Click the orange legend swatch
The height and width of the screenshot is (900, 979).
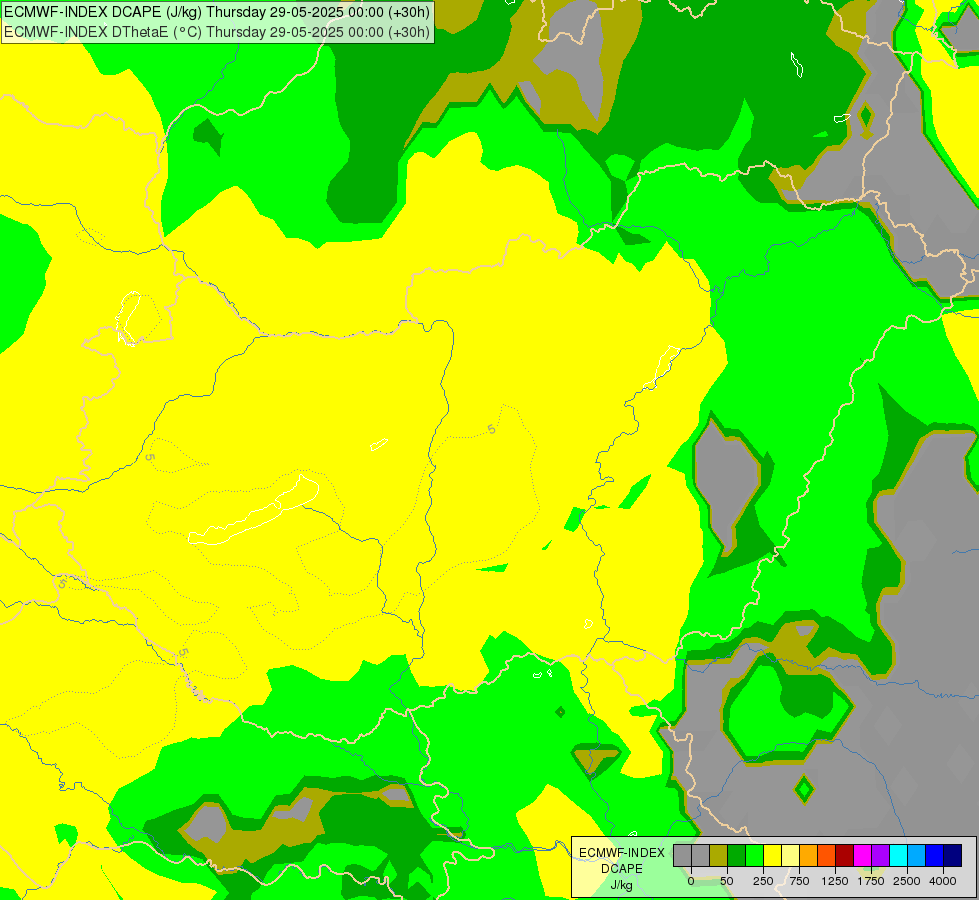click(809, 855)
